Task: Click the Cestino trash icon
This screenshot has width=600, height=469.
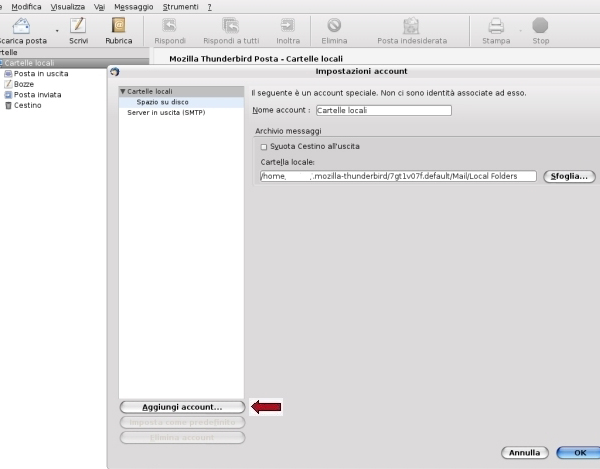Action: [x=8, y=105]
